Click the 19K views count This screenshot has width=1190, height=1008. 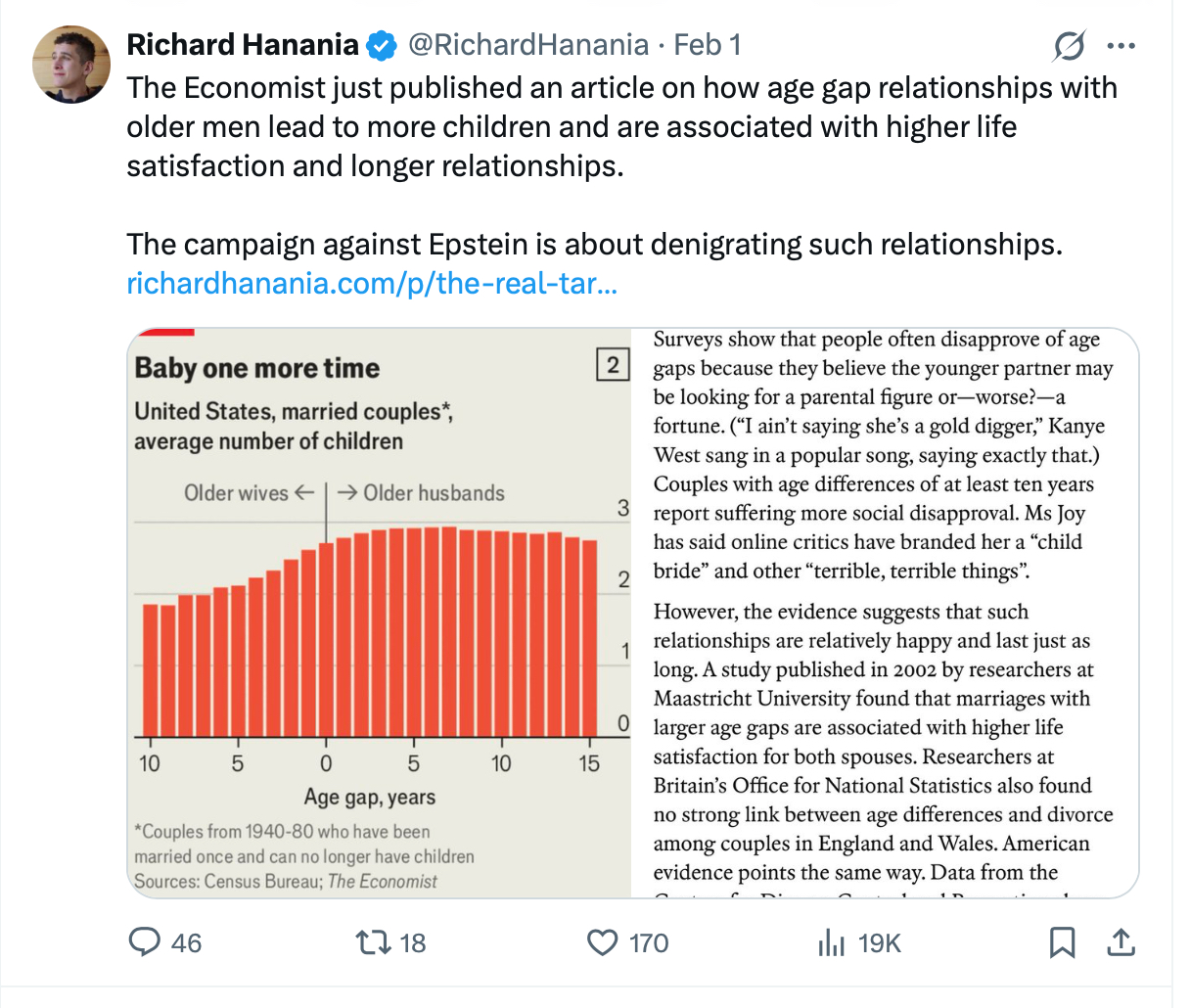879,943
